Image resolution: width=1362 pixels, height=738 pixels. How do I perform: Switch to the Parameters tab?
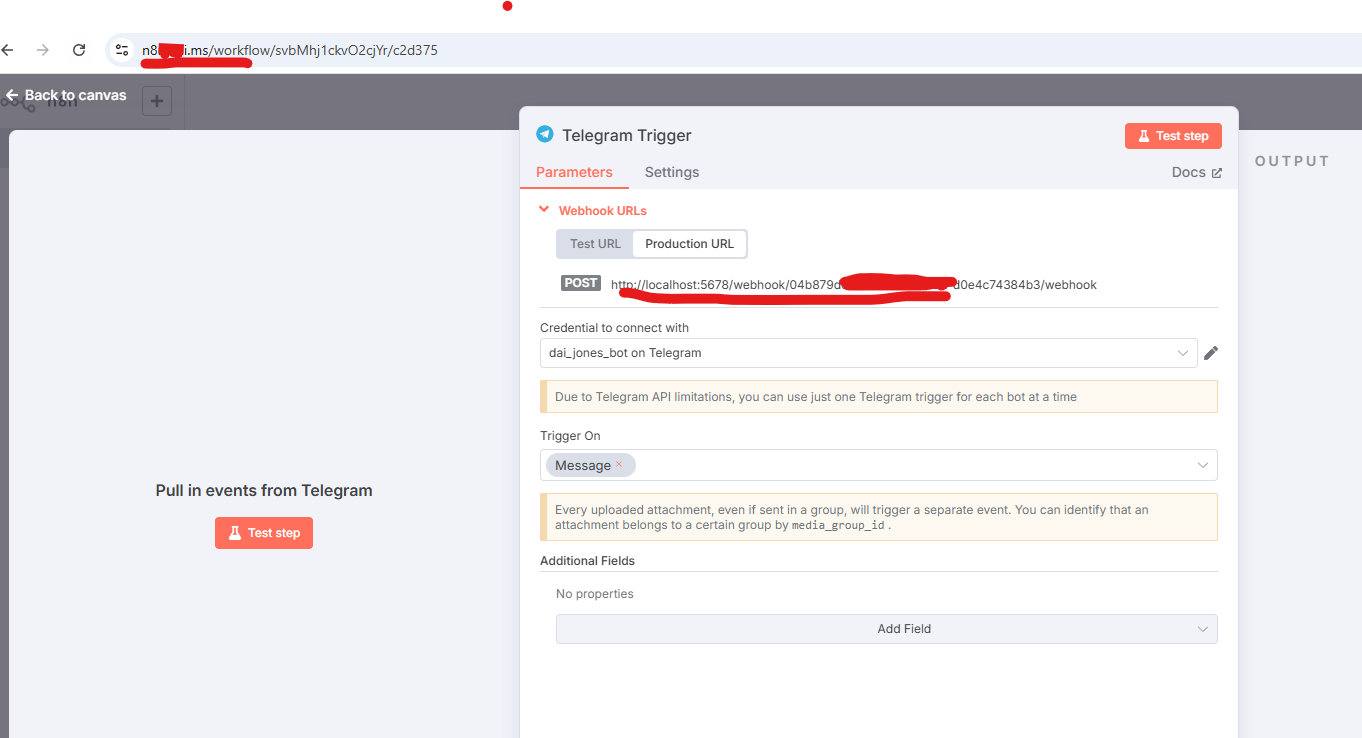574,172
